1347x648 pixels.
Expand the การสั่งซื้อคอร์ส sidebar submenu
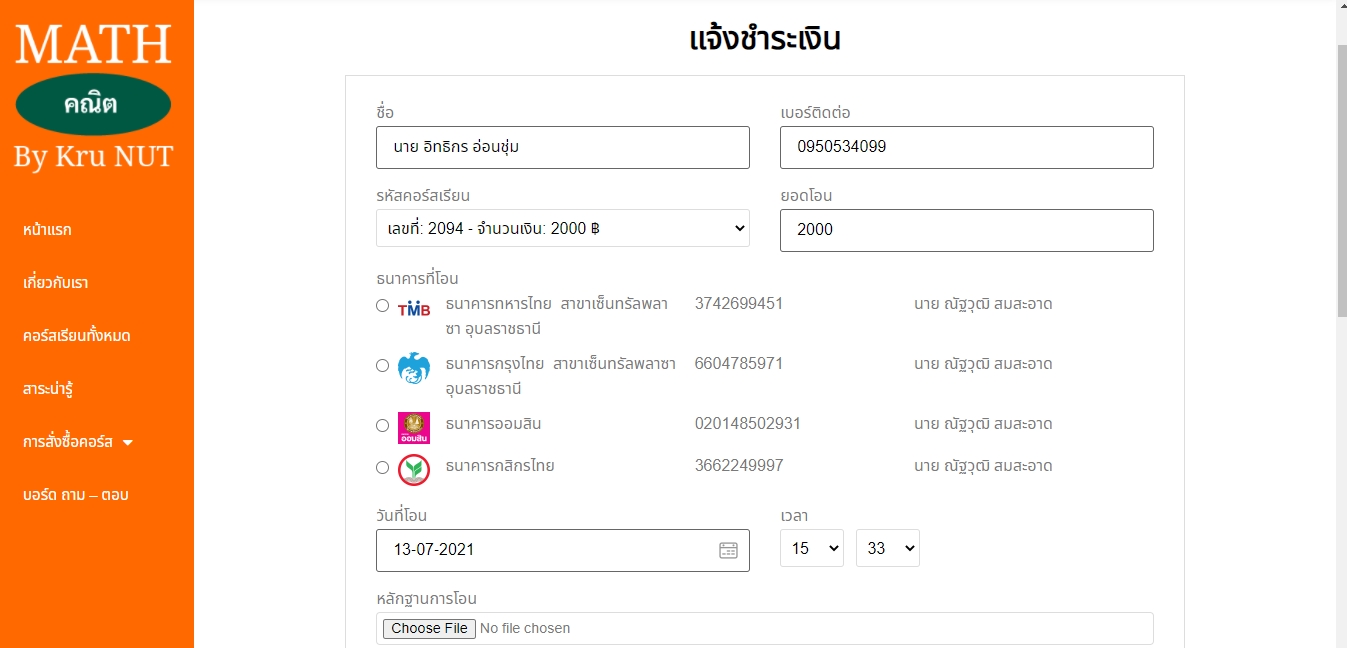pos(78,442)
